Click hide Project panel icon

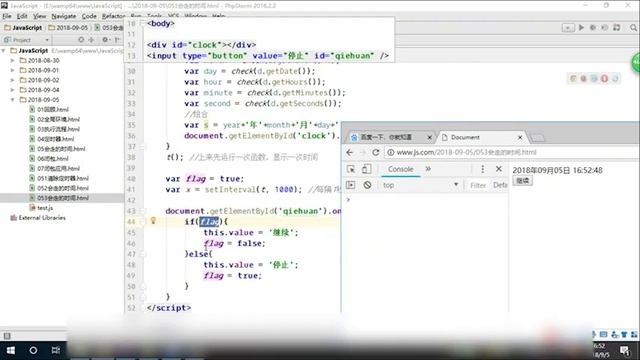tap(118, 40)
